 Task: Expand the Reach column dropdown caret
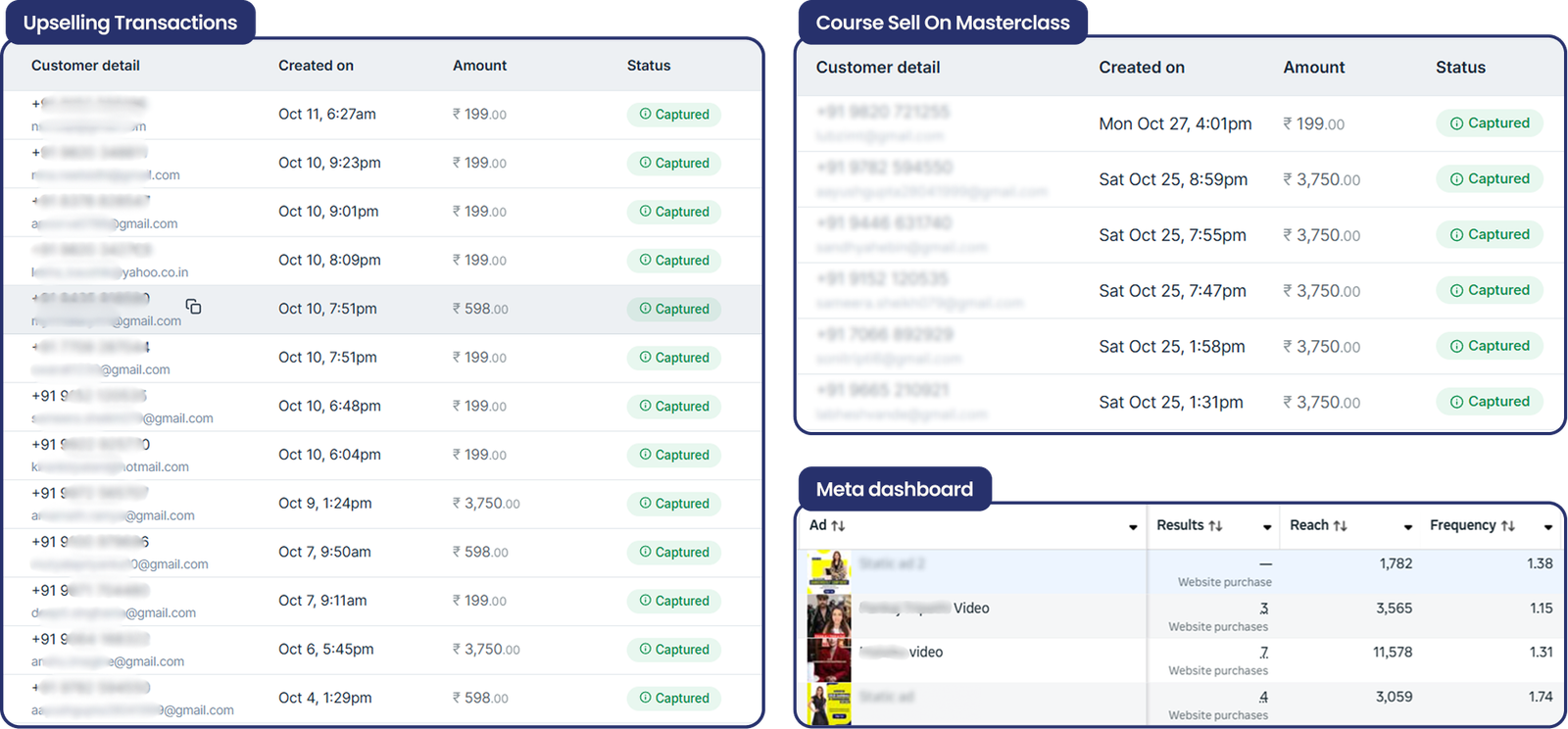(x=1408, y=527)
